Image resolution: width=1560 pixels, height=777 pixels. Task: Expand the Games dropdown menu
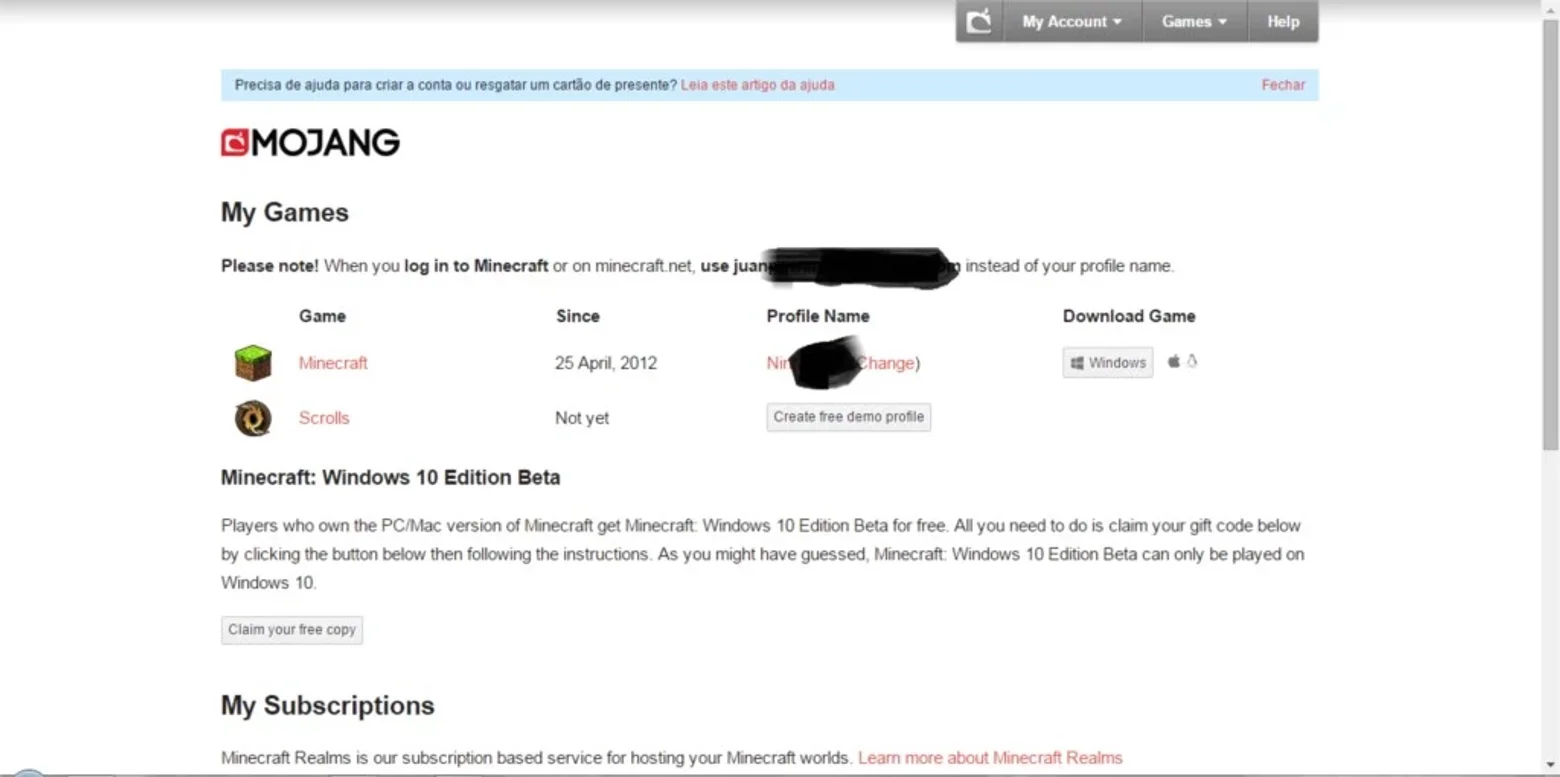pos(1194,21)
